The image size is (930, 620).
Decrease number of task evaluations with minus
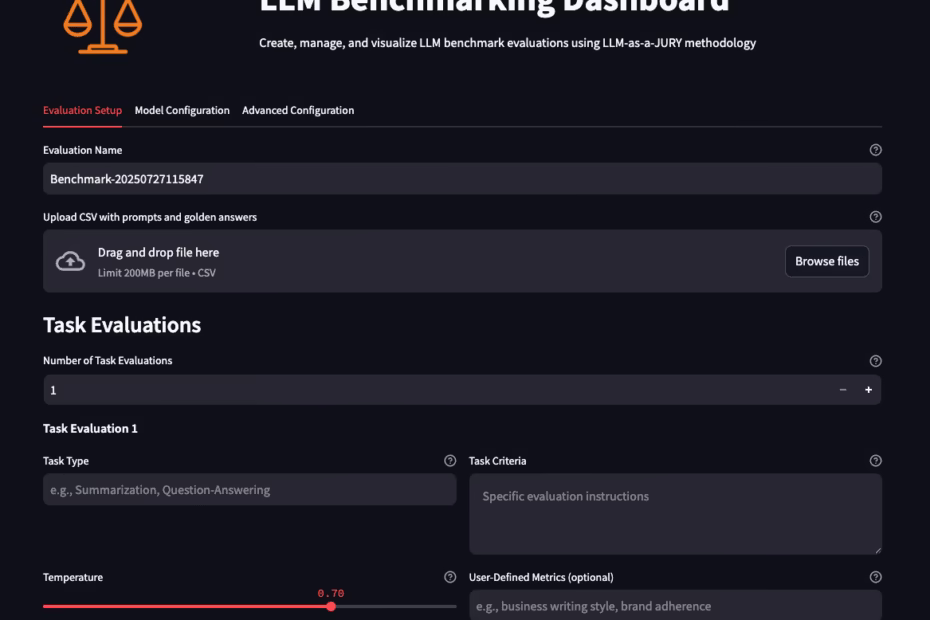[x=843, y=390]
